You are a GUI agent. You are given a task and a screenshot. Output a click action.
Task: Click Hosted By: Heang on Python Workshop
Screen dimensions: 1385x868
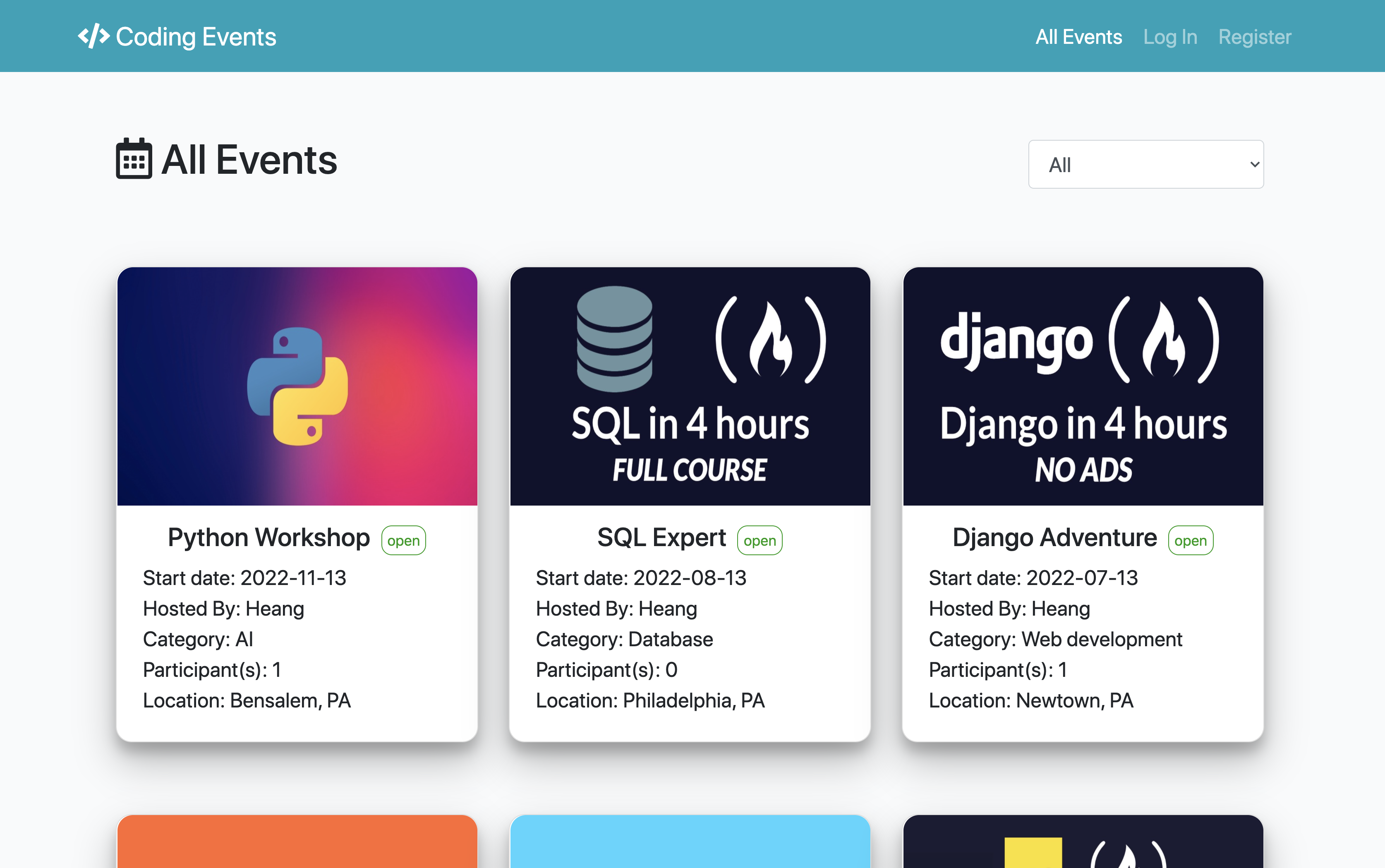[223, 609]
